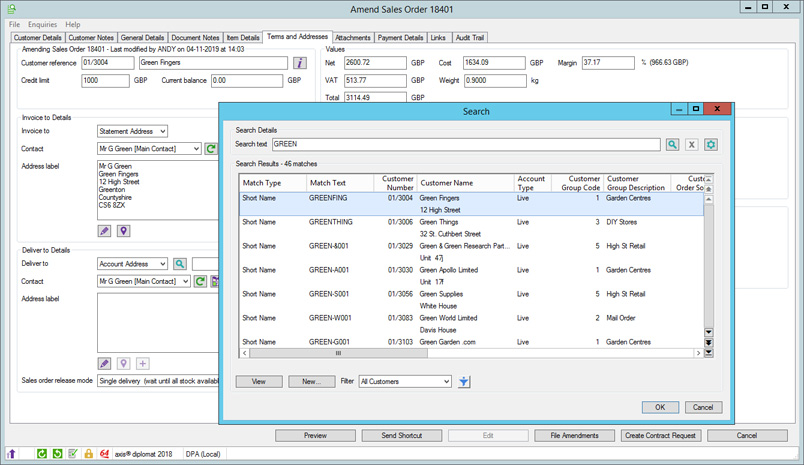Edit invoice address with pencil icon
The image size is (804, 465).
pyautogui.click(x=105, y=231)
